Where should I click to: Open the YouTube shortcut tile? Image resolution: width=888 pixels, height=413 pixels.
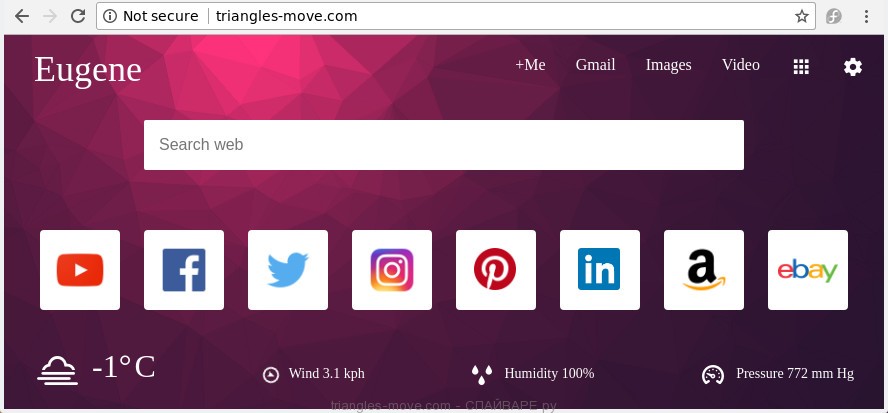80,270
